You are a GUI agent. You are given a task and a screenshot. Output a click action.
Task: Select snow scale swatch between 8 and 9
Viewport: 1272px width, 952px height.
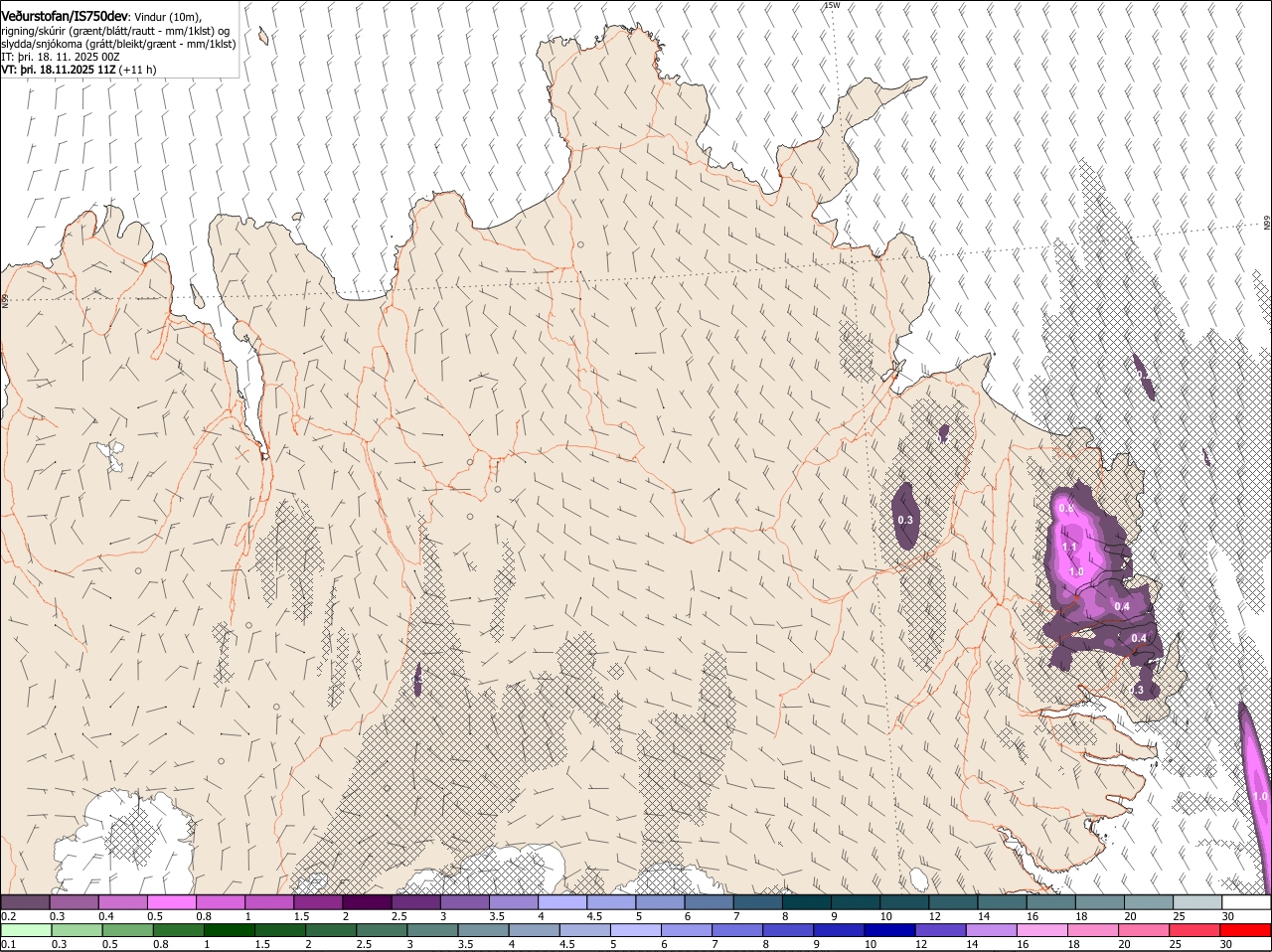pyautogui.click(x=805, y=902)
